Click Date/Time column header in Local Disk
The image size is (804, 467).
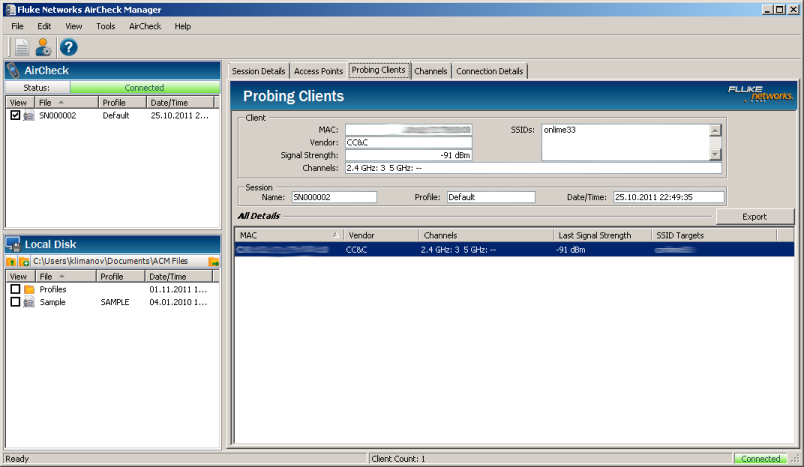click(x=178, y=276)
